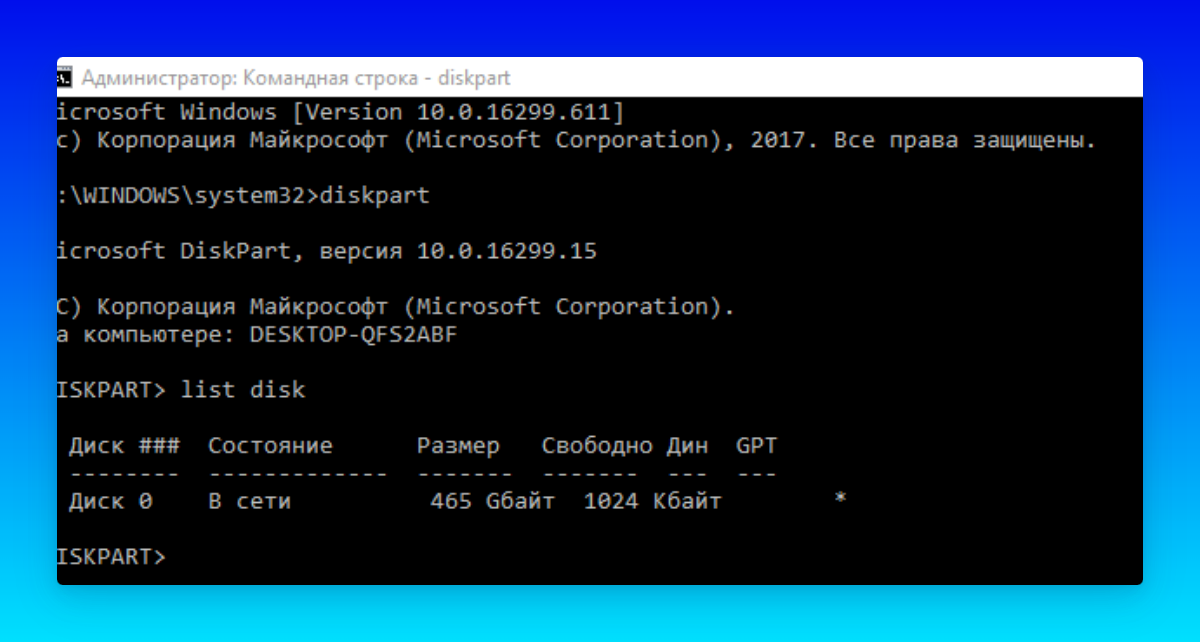Click the 'Диск 0' row entry
Viewport: 1200px width, 642px height.
coord(110,501)
